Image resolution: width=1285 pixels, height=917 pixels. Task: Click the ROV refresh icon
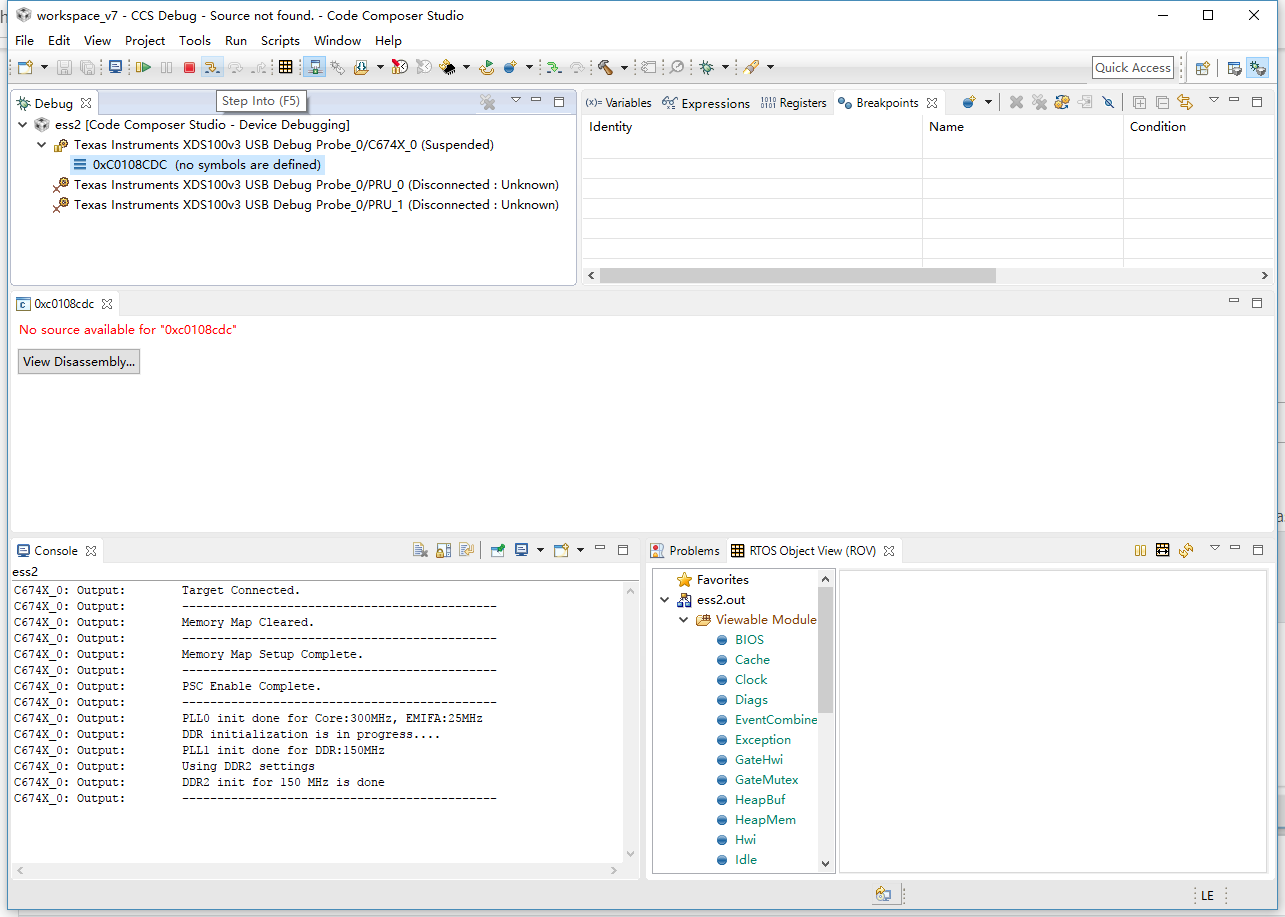click(x=1186, y=550)
